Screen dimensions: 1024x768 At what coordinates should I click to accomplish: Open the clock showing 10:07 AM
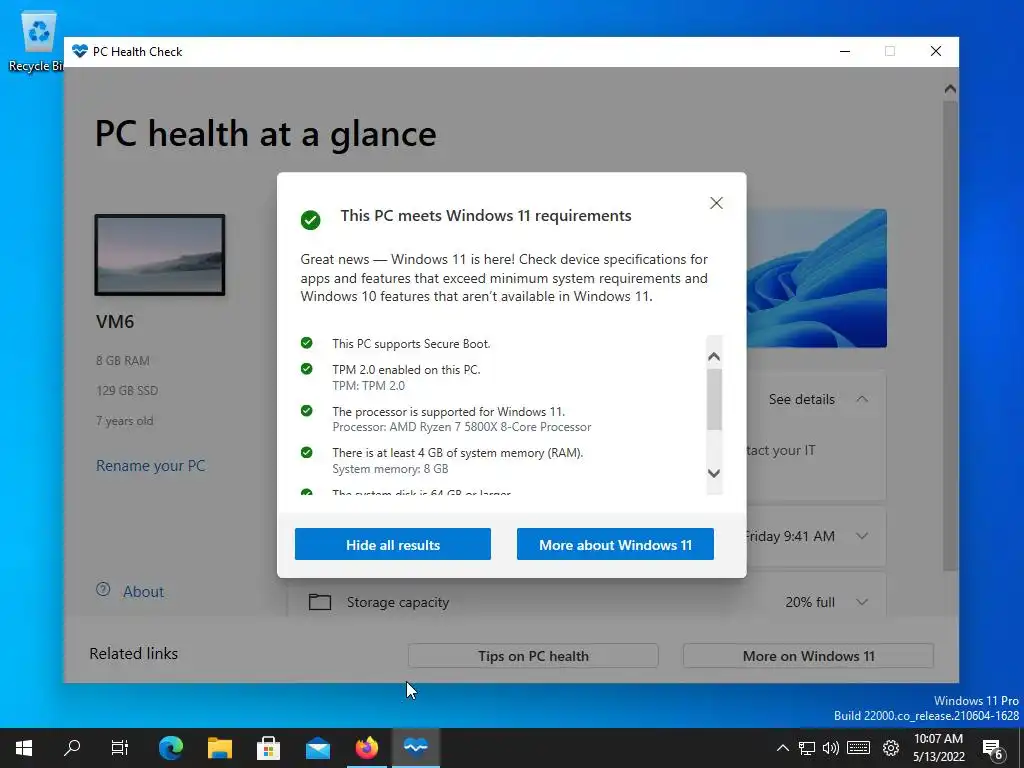click(x=938, y=748)
